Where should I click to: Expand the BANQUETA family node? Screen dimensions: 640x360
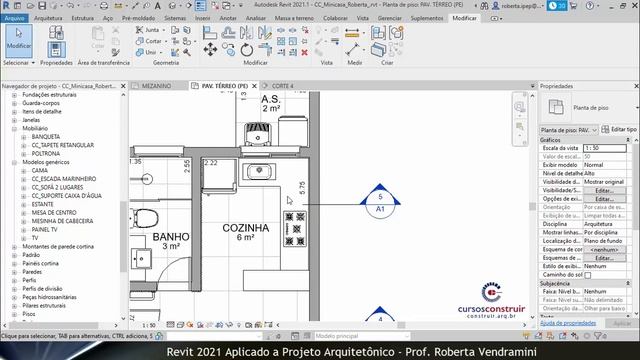[24, 137]
